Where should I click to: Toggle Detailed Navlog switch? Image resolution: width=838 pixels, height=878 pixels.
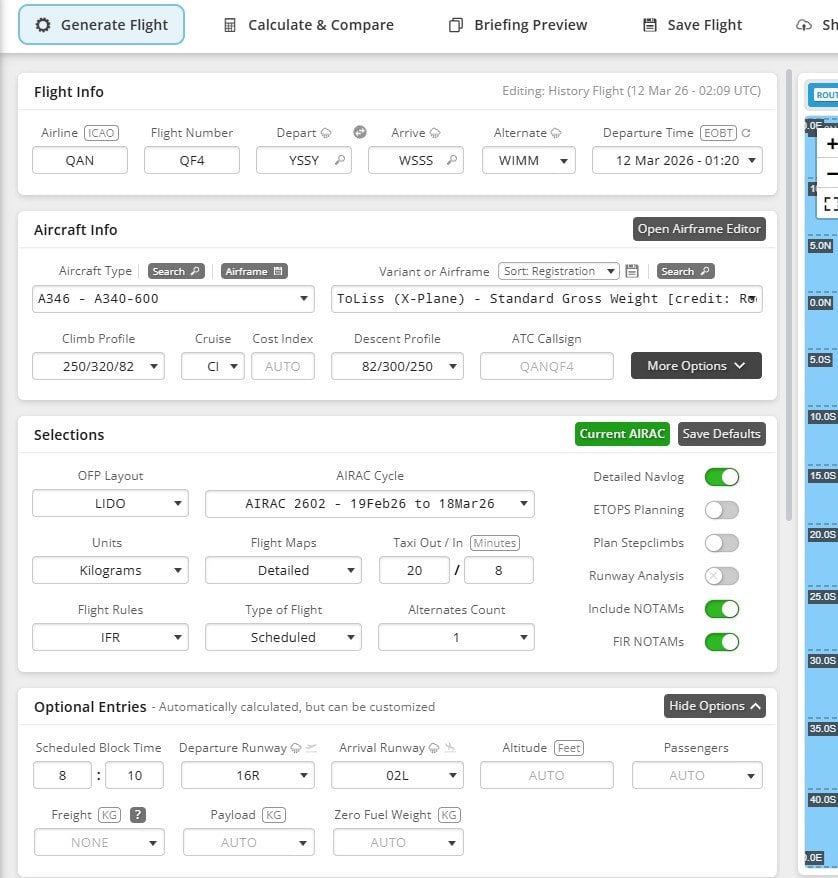[x=722, y=477]
